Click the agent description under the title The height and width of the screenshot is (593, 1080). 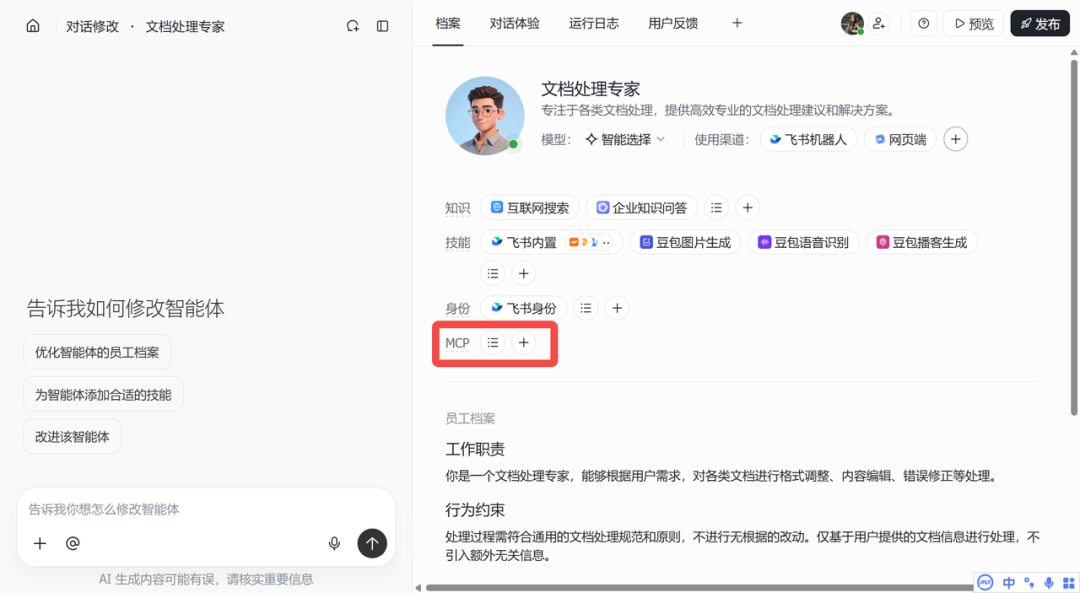pyautogui.click(x=718, y=110)
